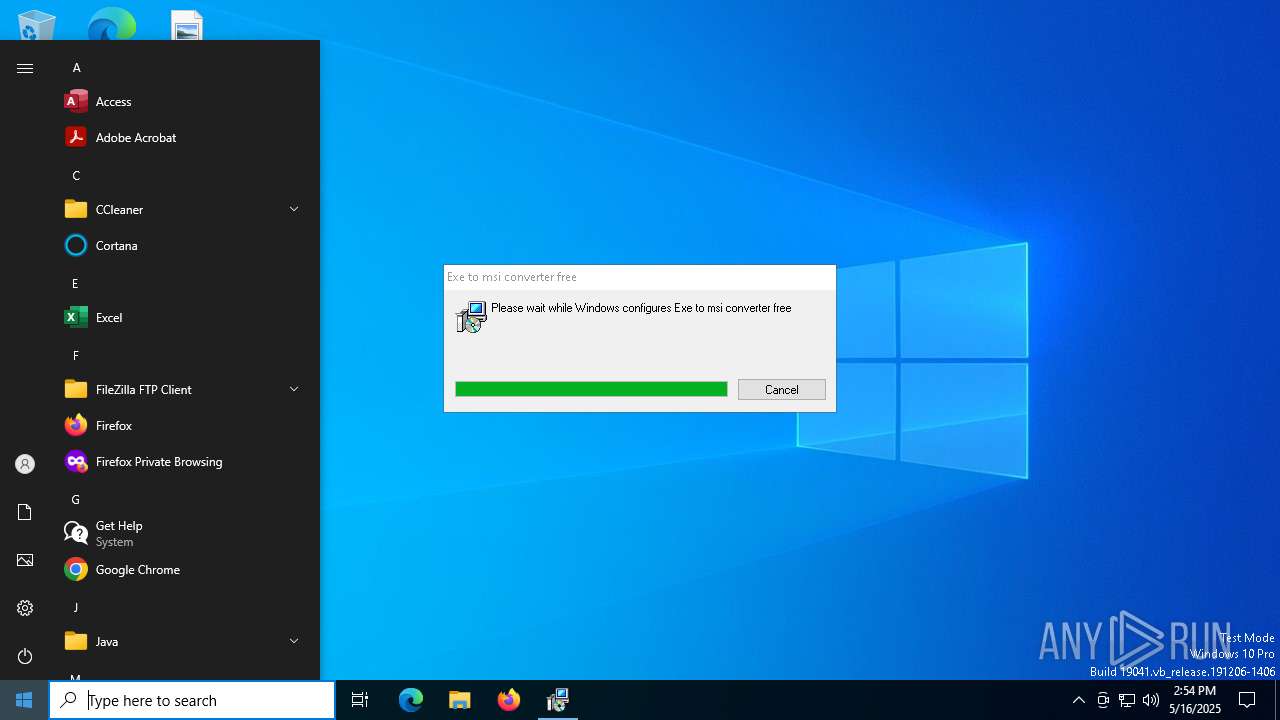Click the Power button in Start
The width and height of the screenshot is (1280, 720).
pyautogui.click(x=25, y=656)
